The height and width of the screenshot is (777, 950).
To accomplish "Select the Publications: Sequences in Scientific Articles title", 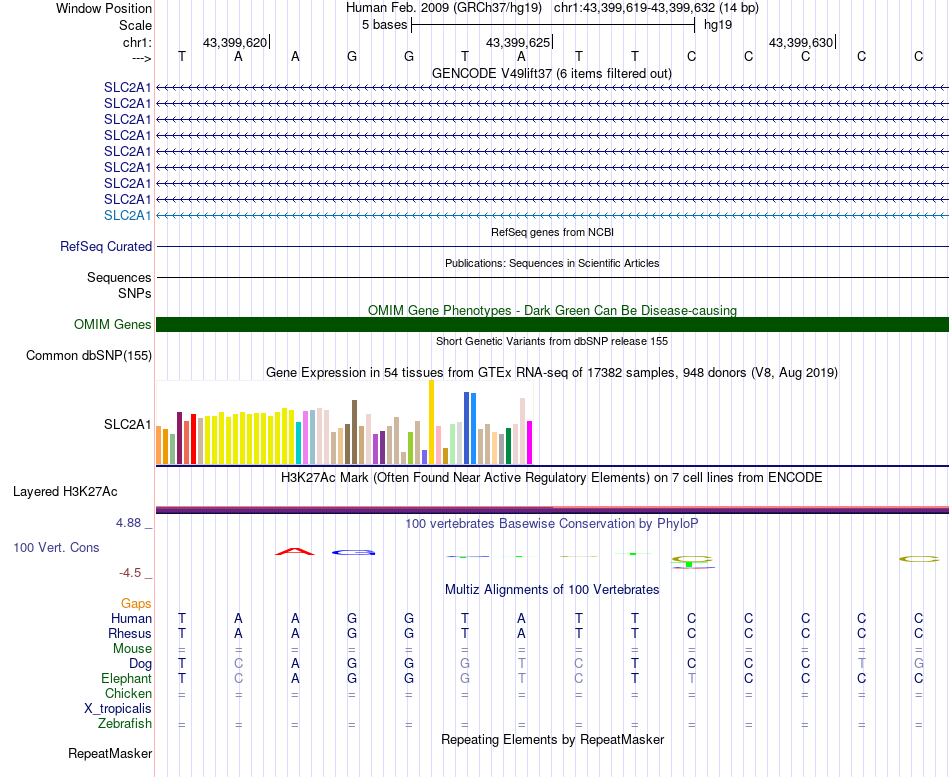I will click(x=552, y=263).
